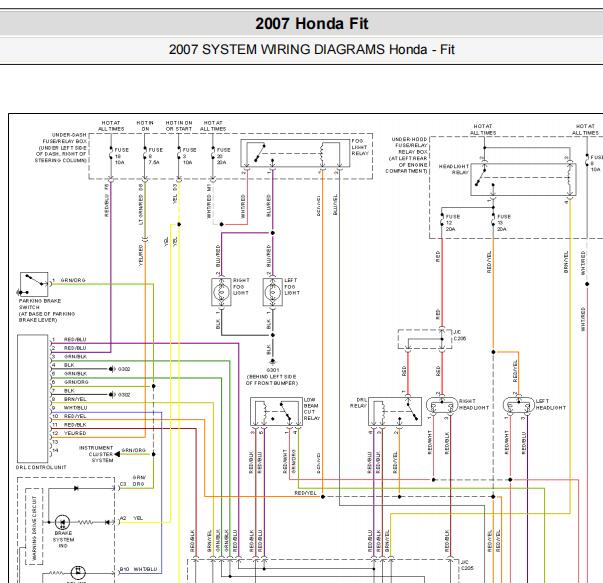This screenshot has height=583, width=603.
Task: Click the right fog light bulb symbol
Action: tap(221, 292)
